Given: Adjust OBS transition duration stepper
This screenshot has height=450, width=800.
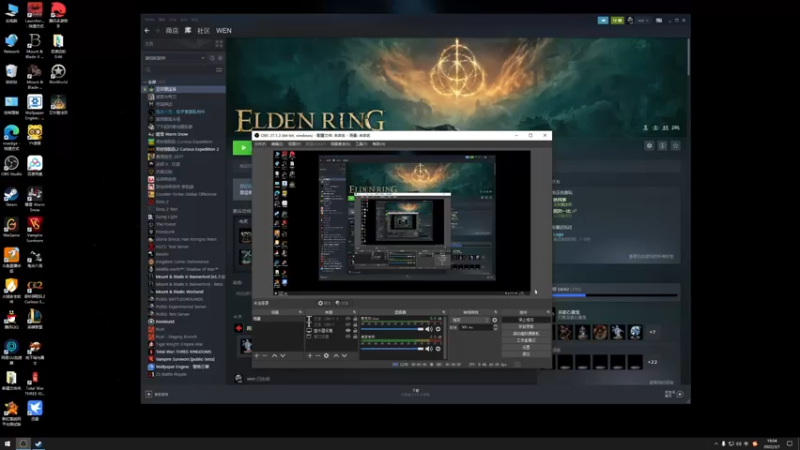Looking at the screenshot, I should [496, 328].
